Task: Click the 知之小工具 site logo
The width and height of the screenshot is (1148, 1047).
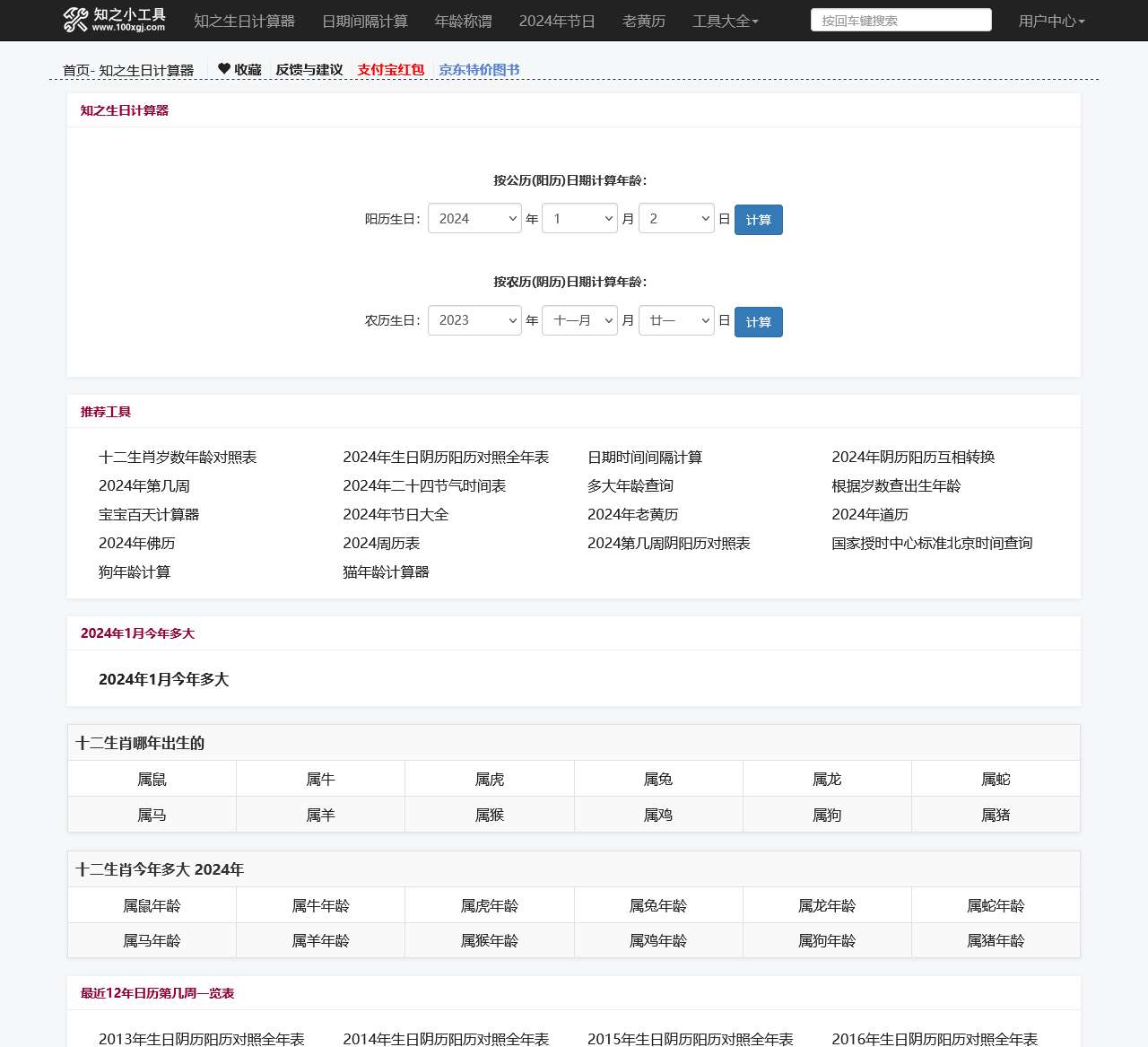Action: [115, 20]
